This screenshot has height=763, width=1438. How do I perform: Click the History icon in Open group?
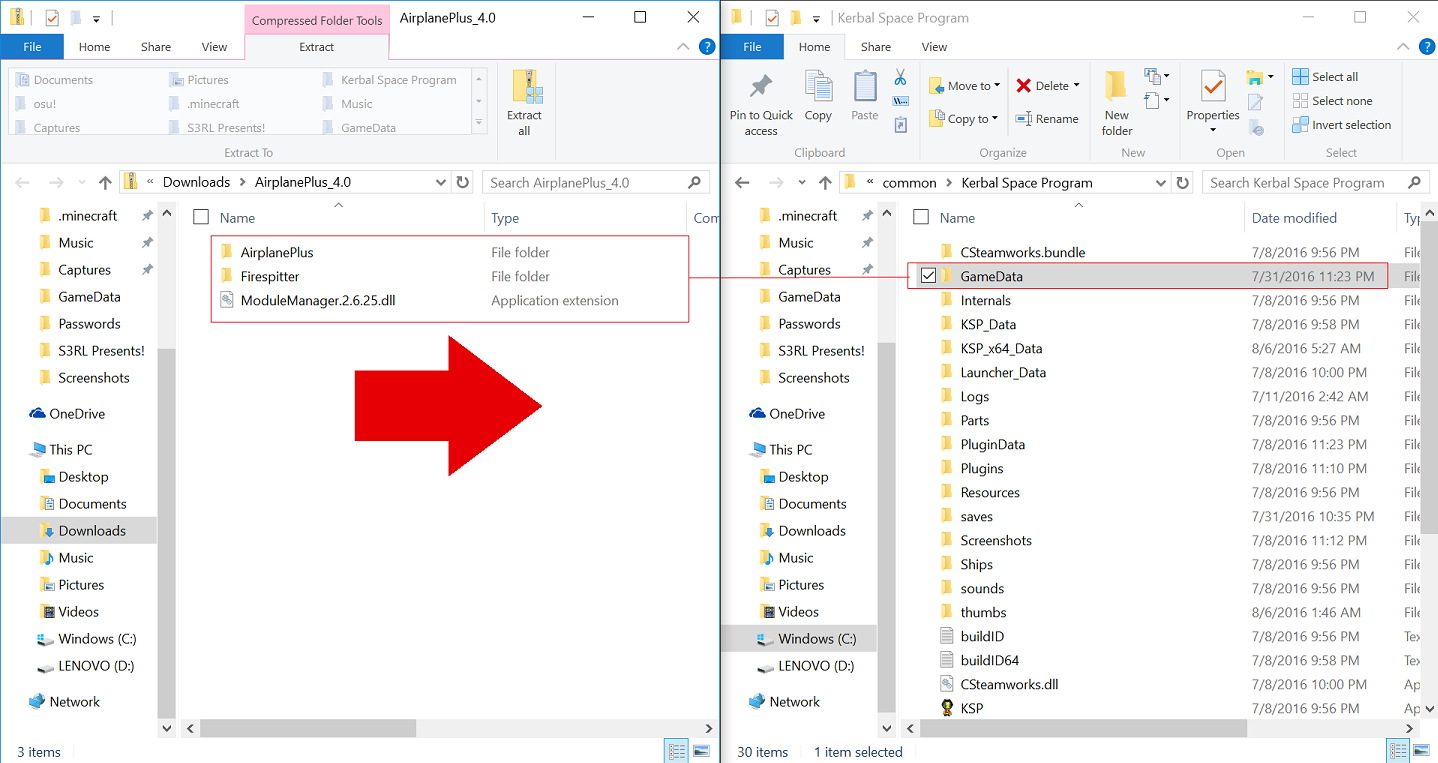pyautogui.click(x=1256, y=128)
